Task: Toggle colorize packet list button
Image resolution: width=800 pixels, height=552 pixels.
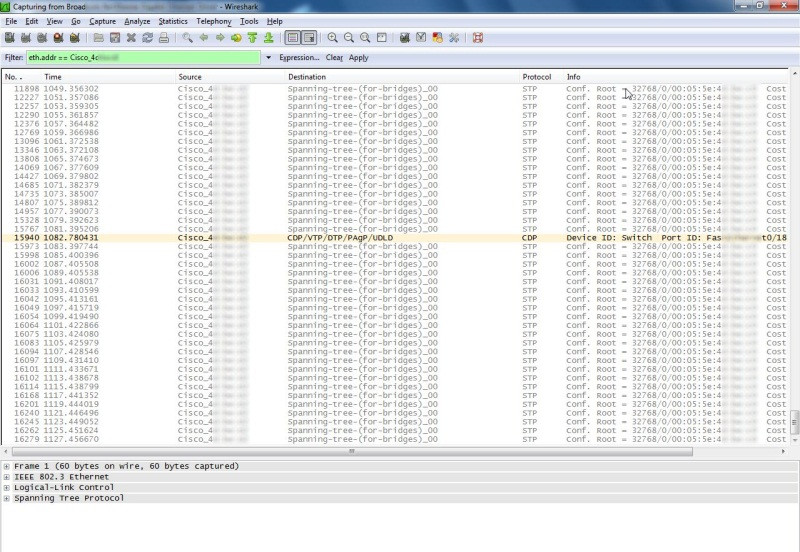Action: (x=293, y=38)
